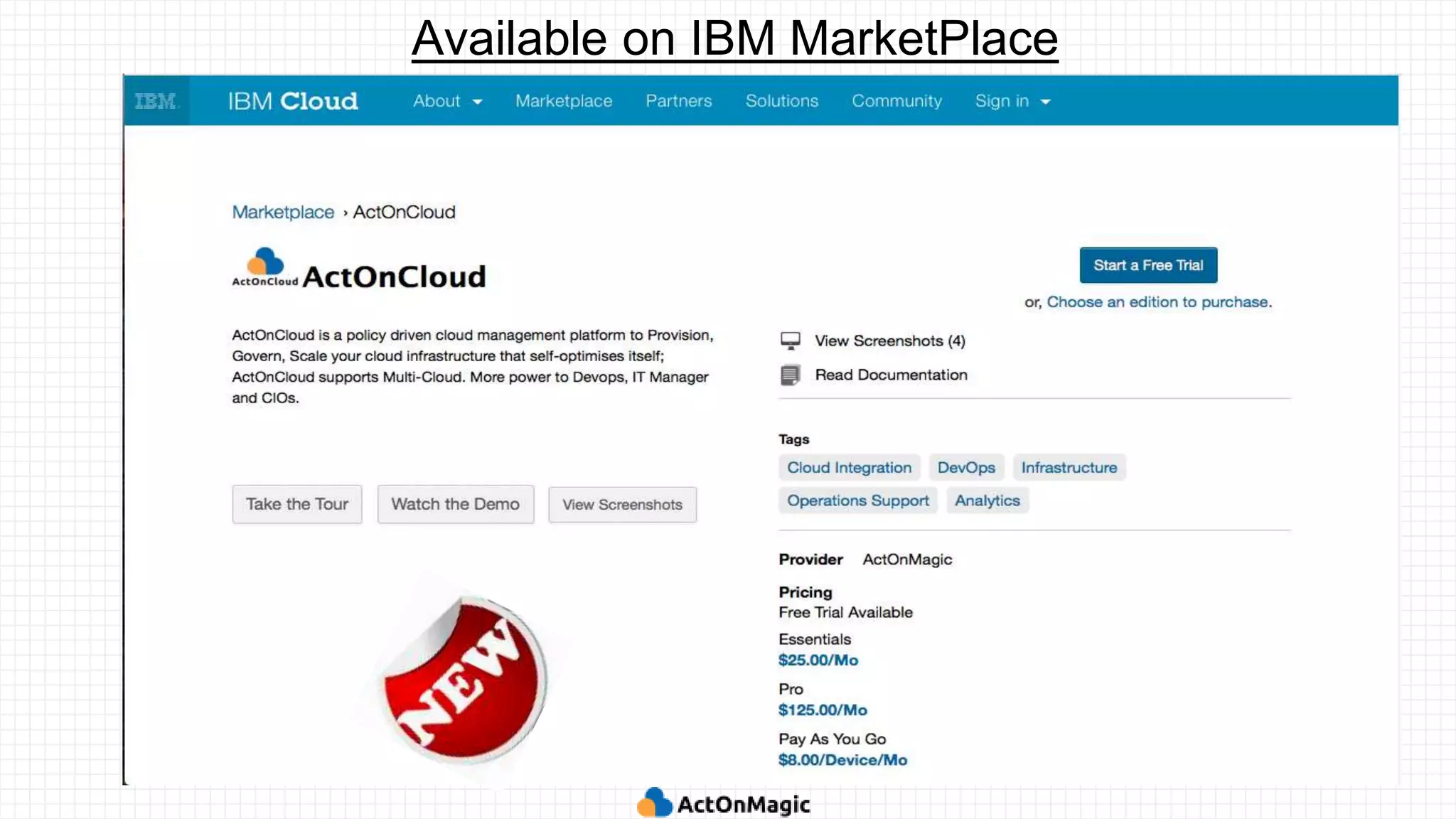Click the IBM logo icon in the header
This screenshot has height=819, width=1456.
pyautogui.click(x=156, y=101)
